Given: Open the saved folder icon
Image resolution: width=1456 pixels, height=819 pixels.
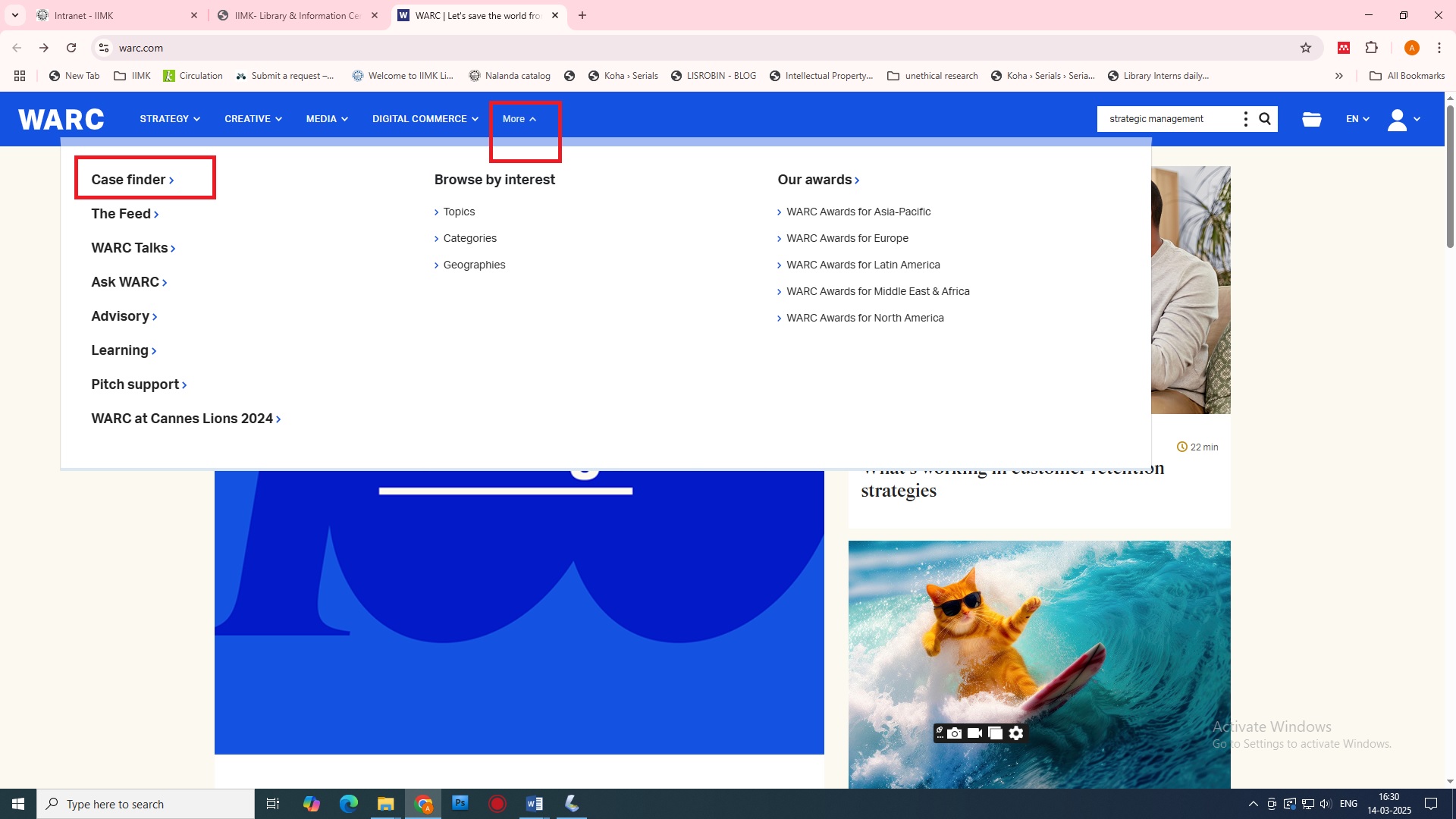Looking at the screenshot, I should [1311, 119].
